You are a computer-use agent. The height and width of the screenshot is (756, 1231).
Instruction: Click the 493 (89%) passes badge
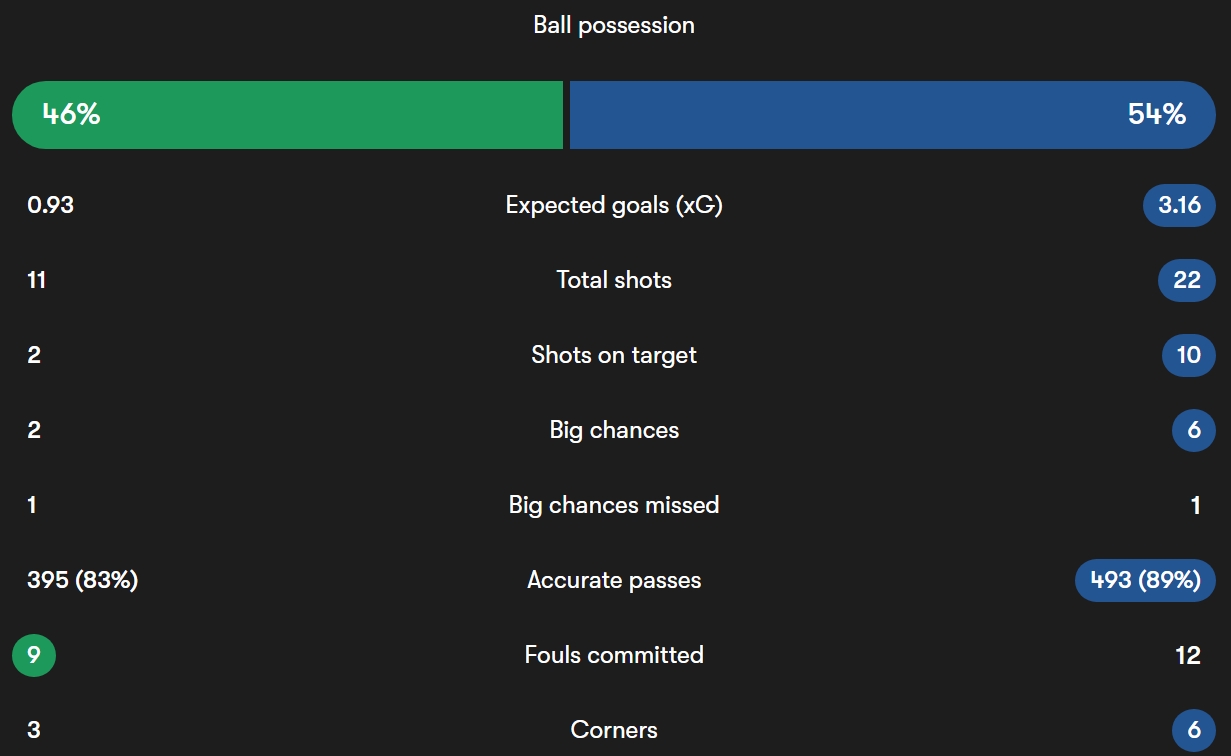[x=1145, y=580]
